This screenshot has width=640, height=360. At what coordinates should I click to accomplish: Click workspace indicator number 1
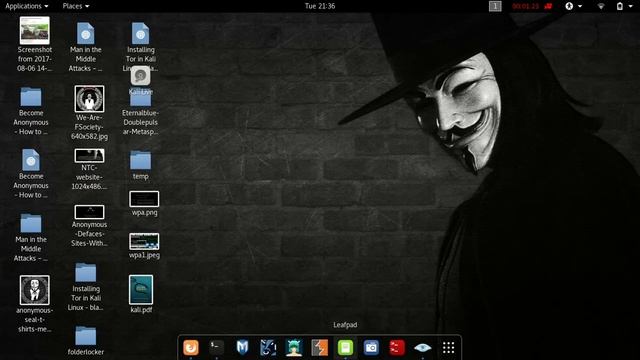[x=495, y=6]
